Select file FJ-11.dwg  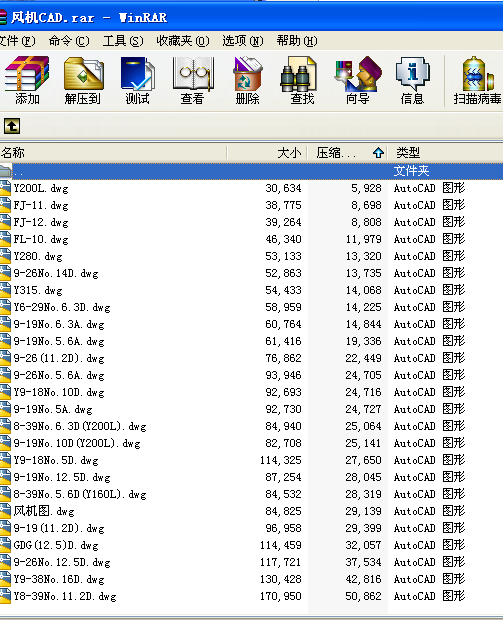41,205
